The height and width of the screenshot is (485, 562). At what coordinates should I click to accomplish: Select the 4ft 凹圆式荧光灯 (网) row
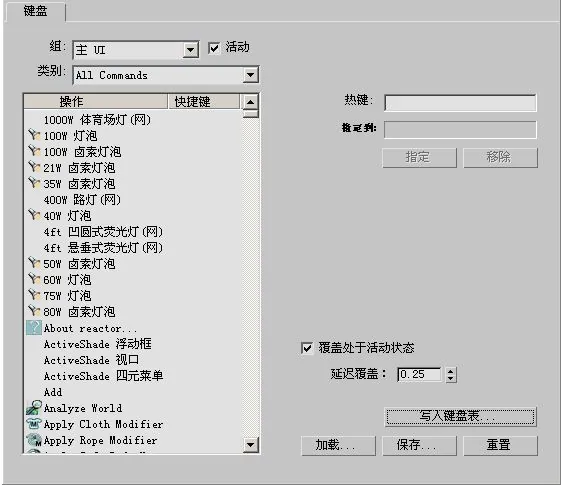tap(133, 232)
